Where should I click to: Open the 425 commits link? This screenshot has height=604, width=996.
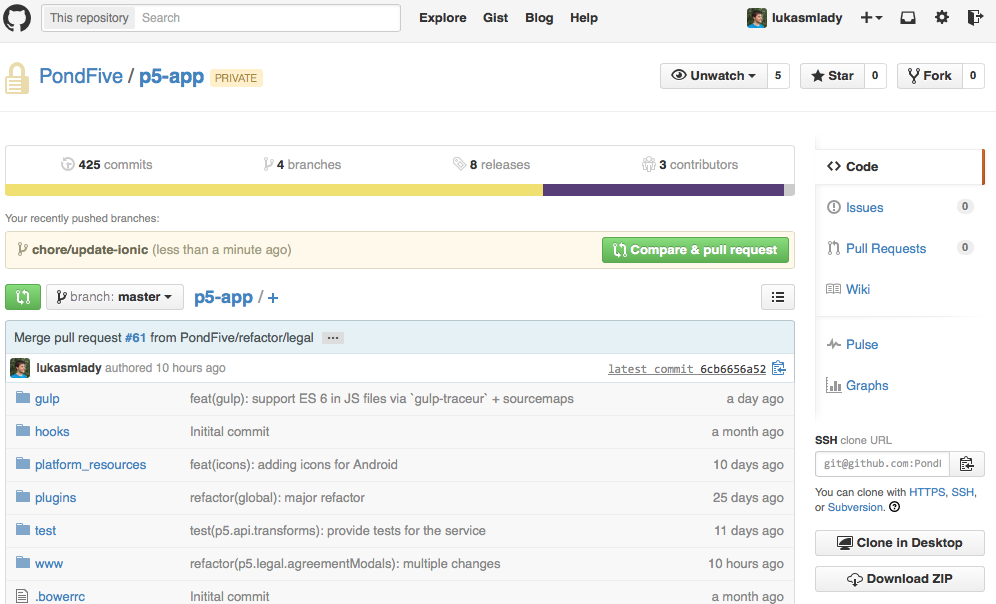point(107,164)
